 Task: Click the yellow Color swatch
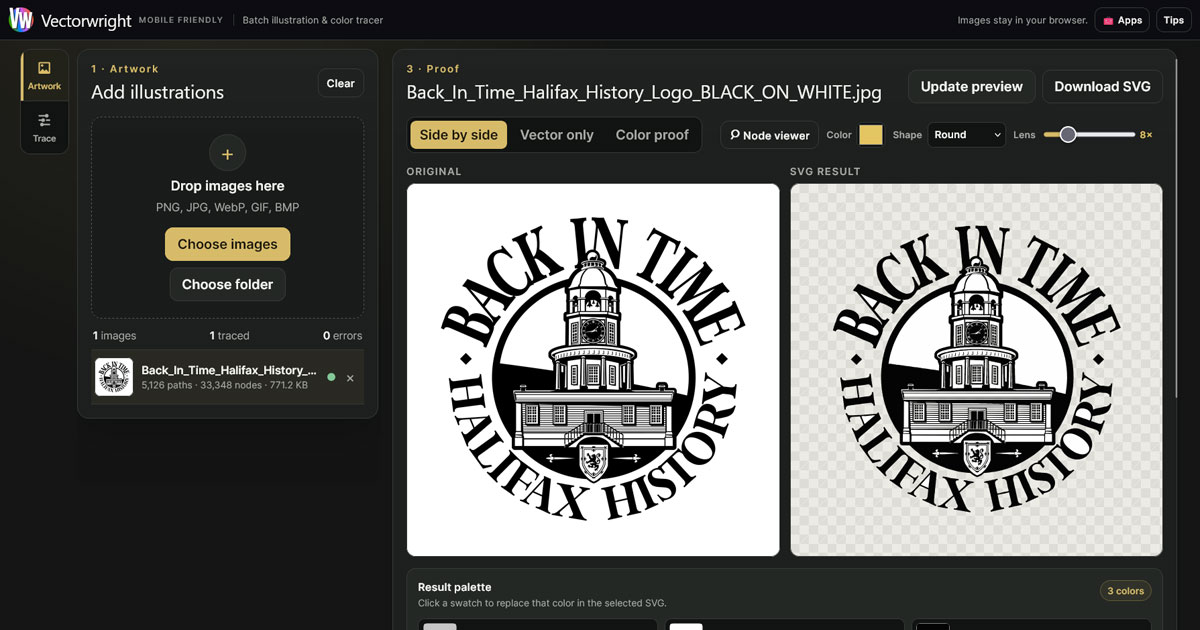(x=871, y=135)
